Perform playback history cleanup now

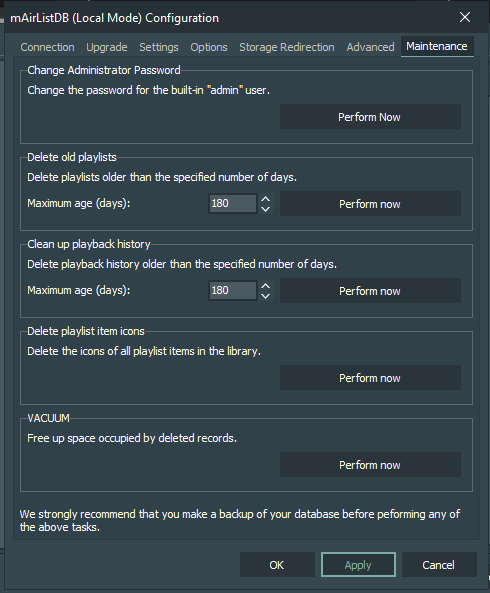[x=370, y=291]
